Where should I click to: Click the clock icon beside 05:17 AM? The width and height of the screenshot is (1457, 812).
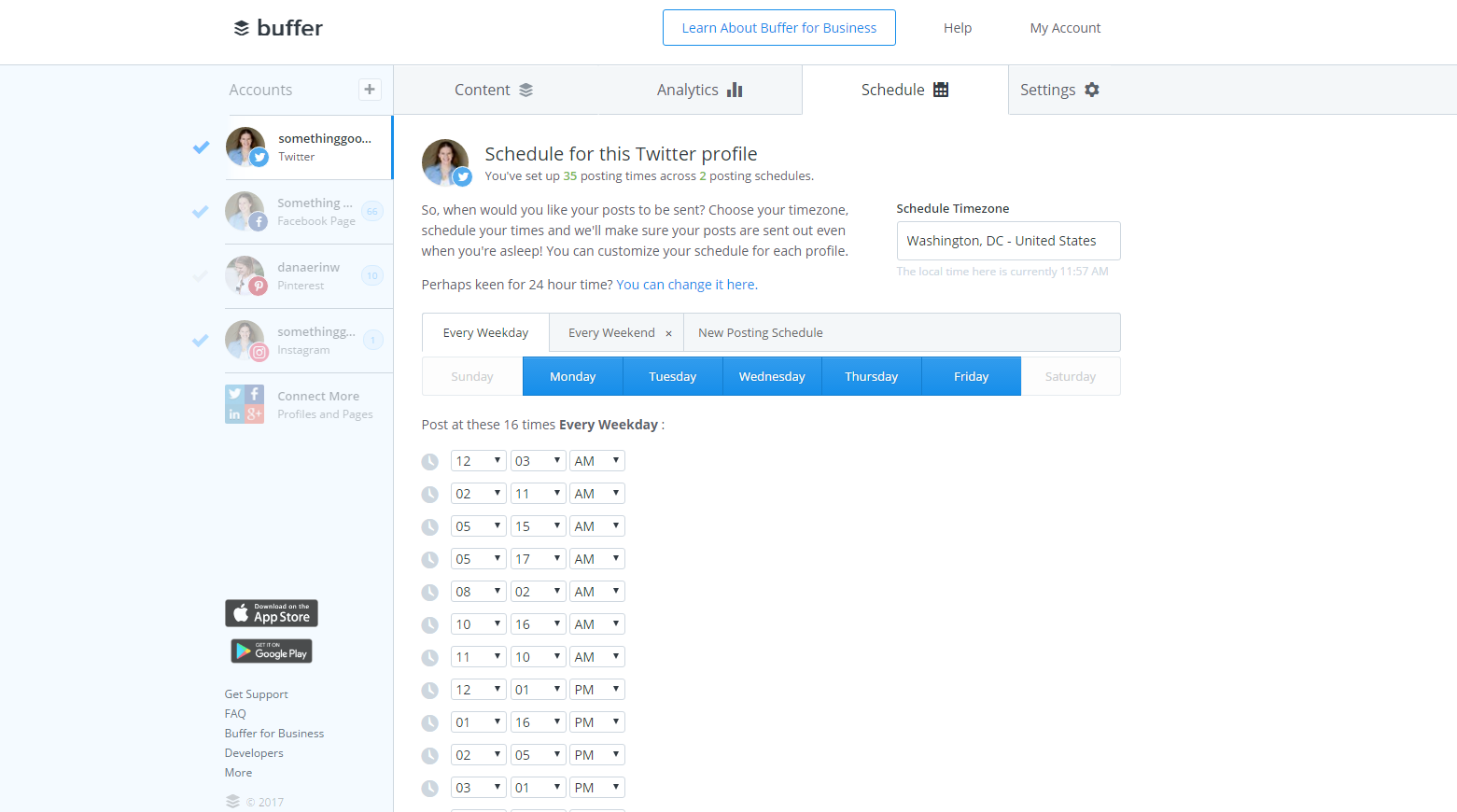pos(429,559)
